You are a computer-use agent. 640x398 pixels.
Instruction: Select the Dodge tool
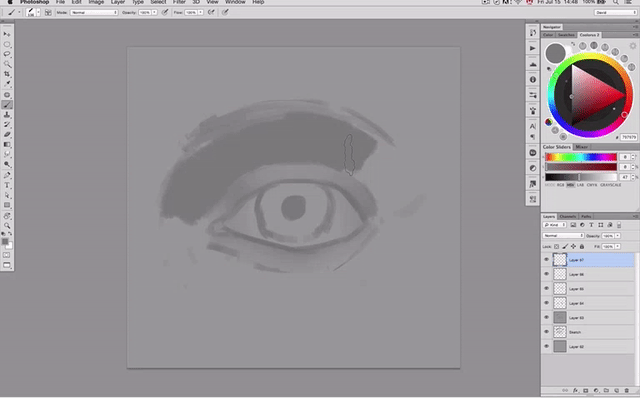(x=7, y=164)
